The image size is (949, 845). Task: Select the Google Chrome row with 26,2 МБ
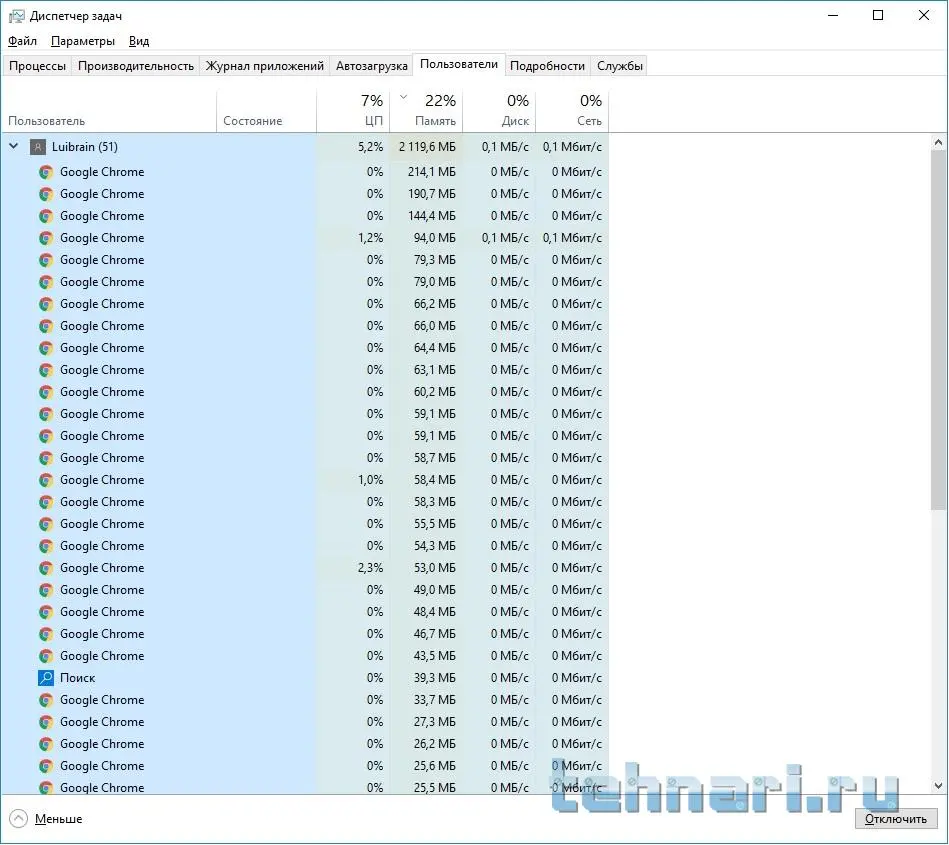(x=304, y=744)
